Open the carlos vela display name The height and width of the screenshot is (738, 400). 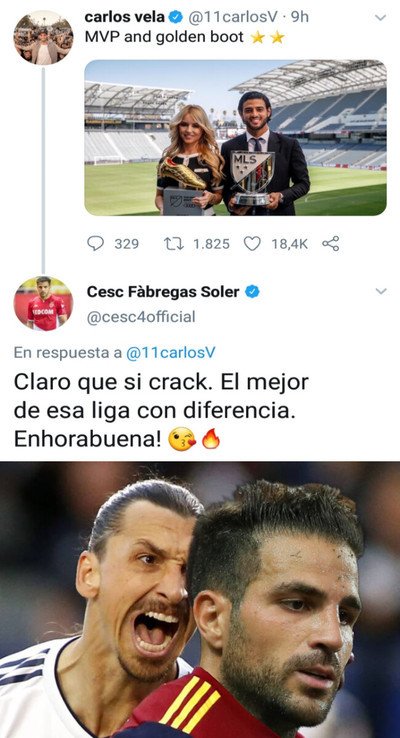tap(125, 17)
